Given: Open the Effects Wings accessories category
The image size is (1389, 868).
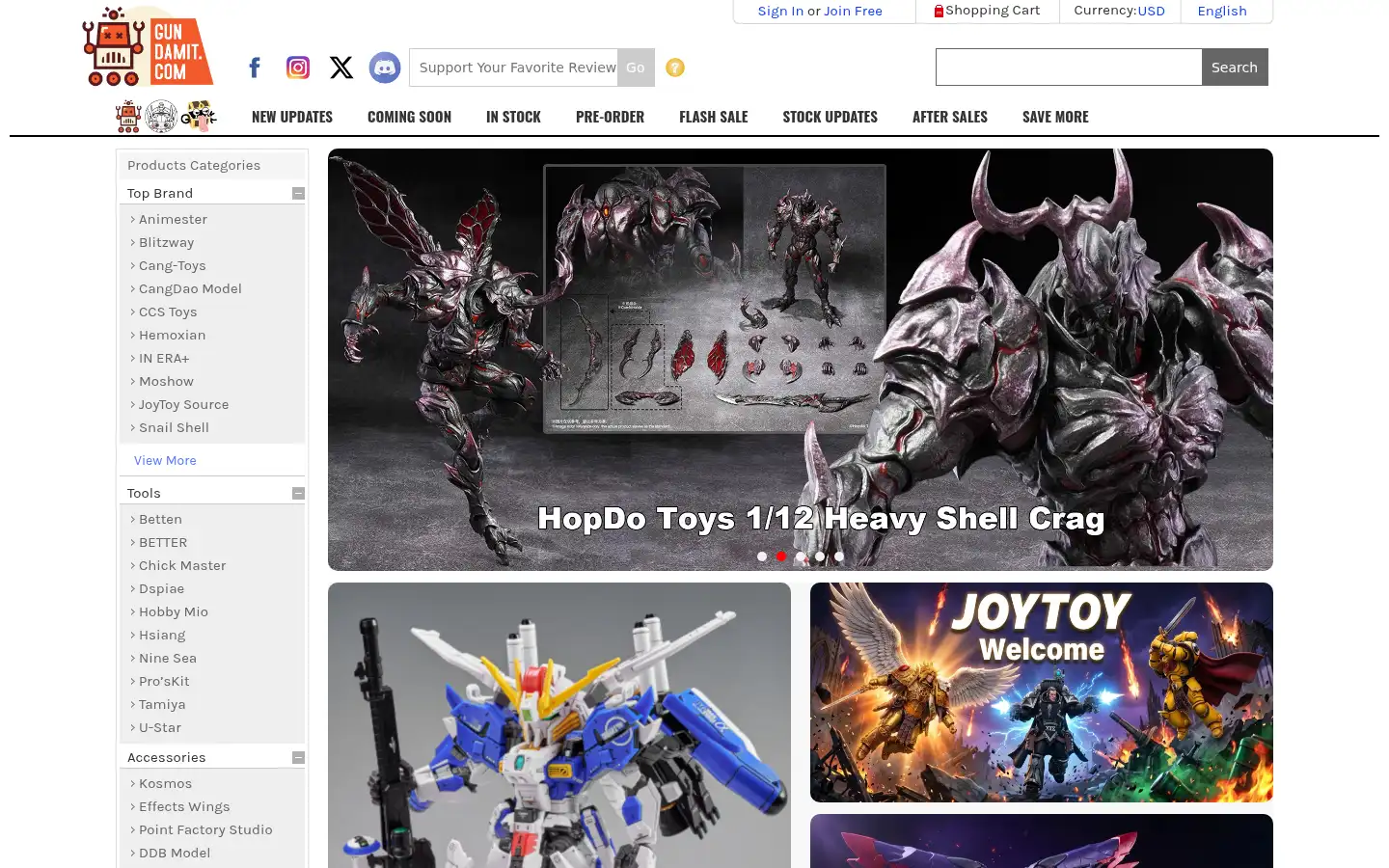Looking at the screenshot, I should (184, 807).
